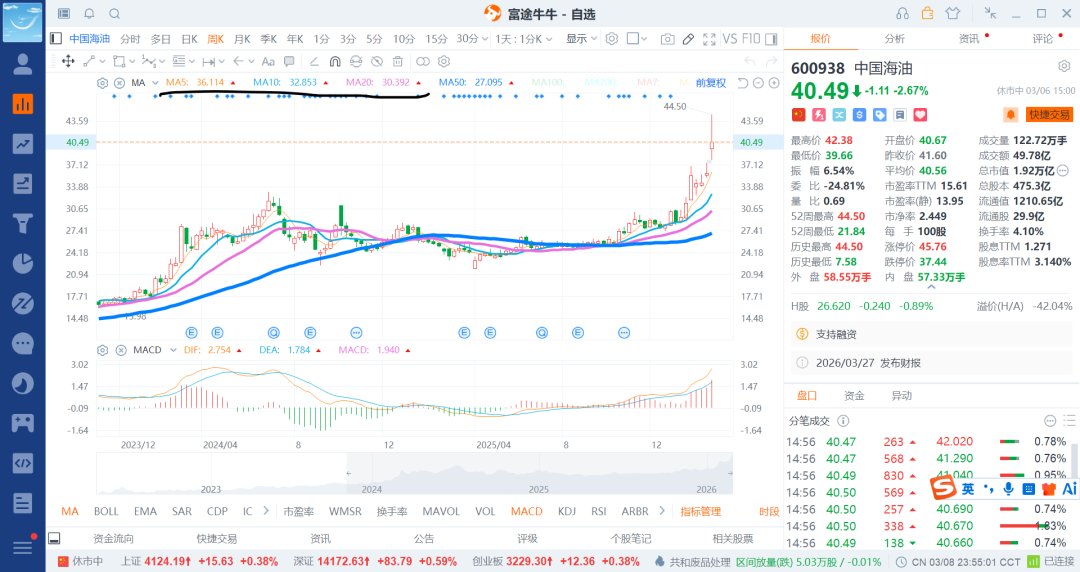The width and height of the screenshot is (1080, 572).
Task: Open the 资讯 tab in right panel
Action: point(969,39)
